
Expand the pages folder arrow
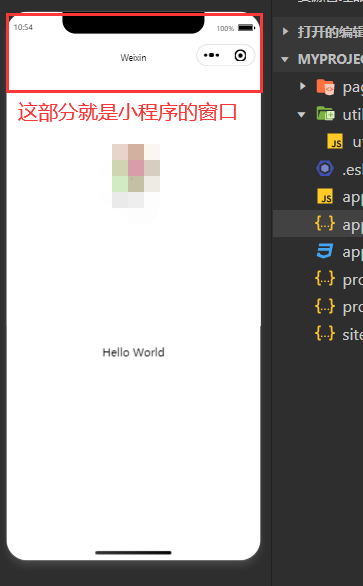coord(303,86)
